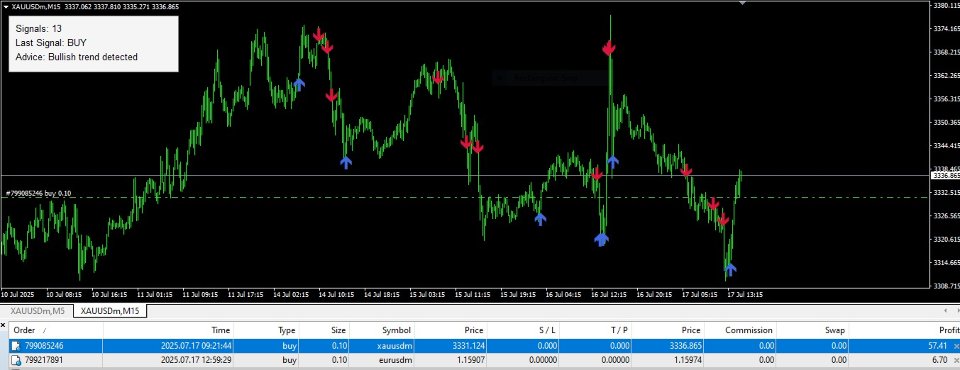The width and height of the screenshot is (960, 370).
Task: Click the order icon for 799085246
Action: pyautogui.click(x=17, y=346)
